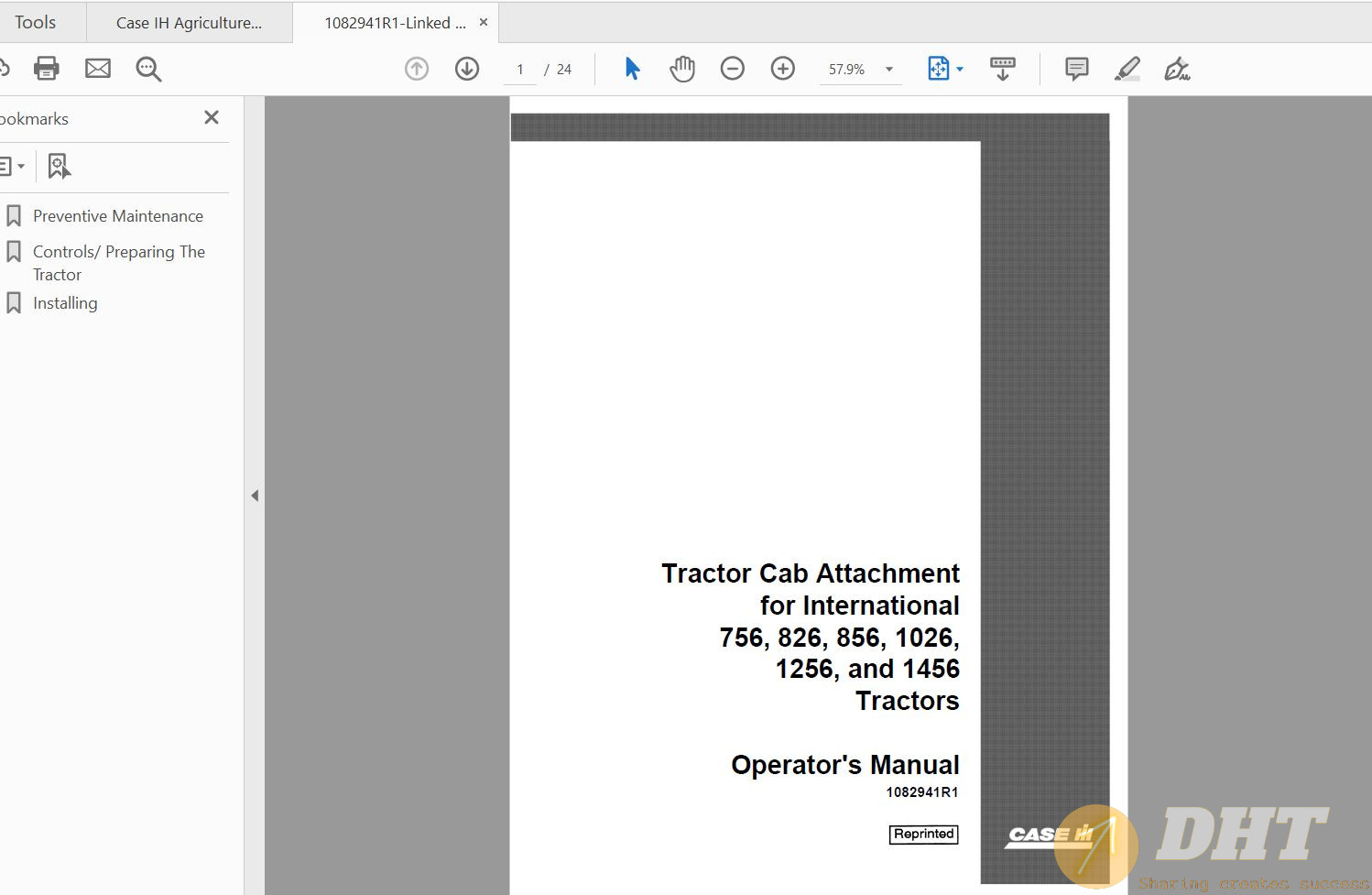Screen dimensions: 1372x895
Task: Close the Bookmarks panel
Action: (x=212, y=117)
